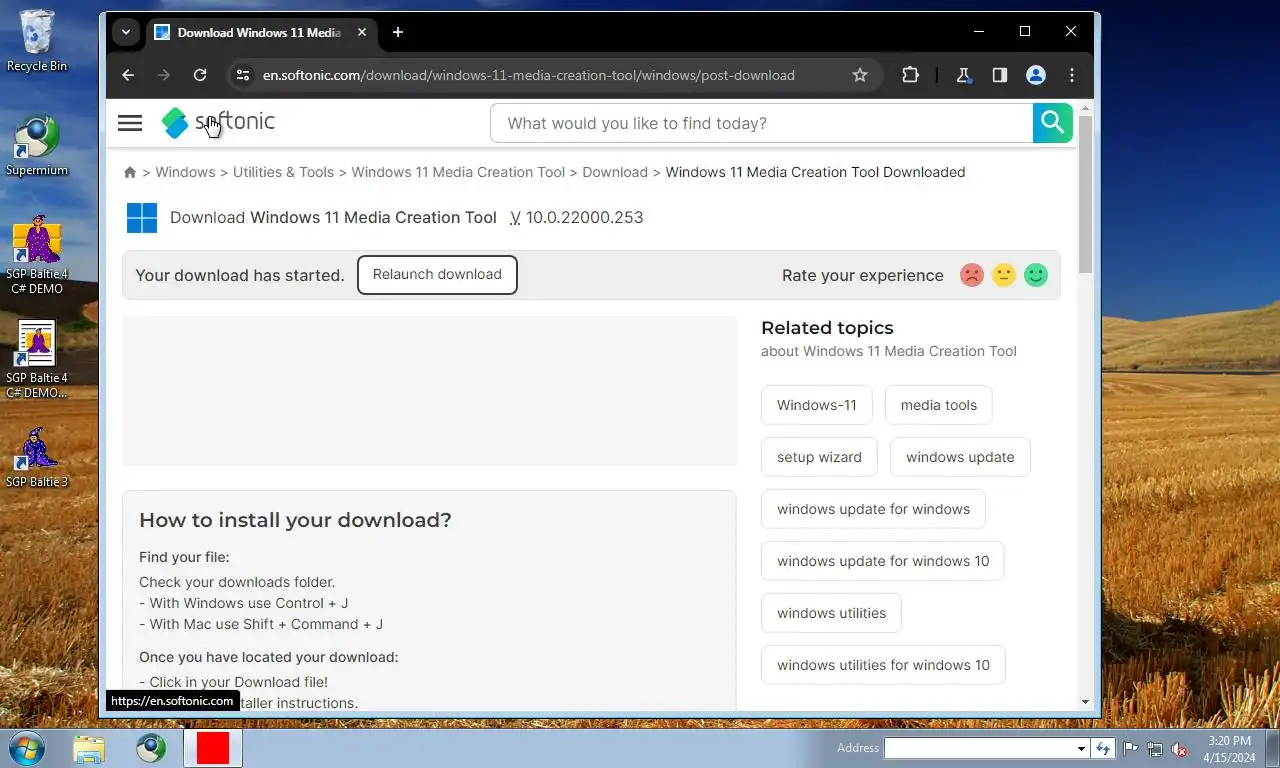Screen dimensions: 1280x768
Task: Open Recycle Bin on the desktop
Action: coord(37,41)
